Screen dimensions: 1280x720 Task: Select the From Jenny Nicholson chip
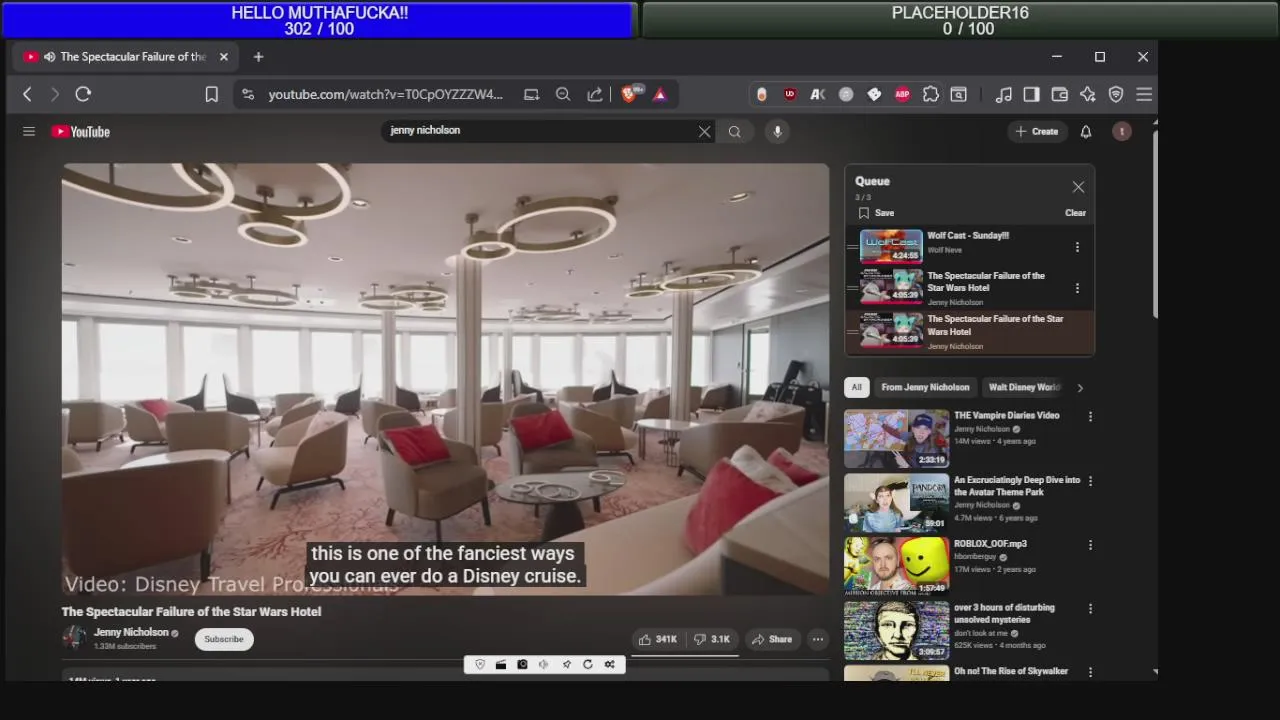[x=925, y=387]
